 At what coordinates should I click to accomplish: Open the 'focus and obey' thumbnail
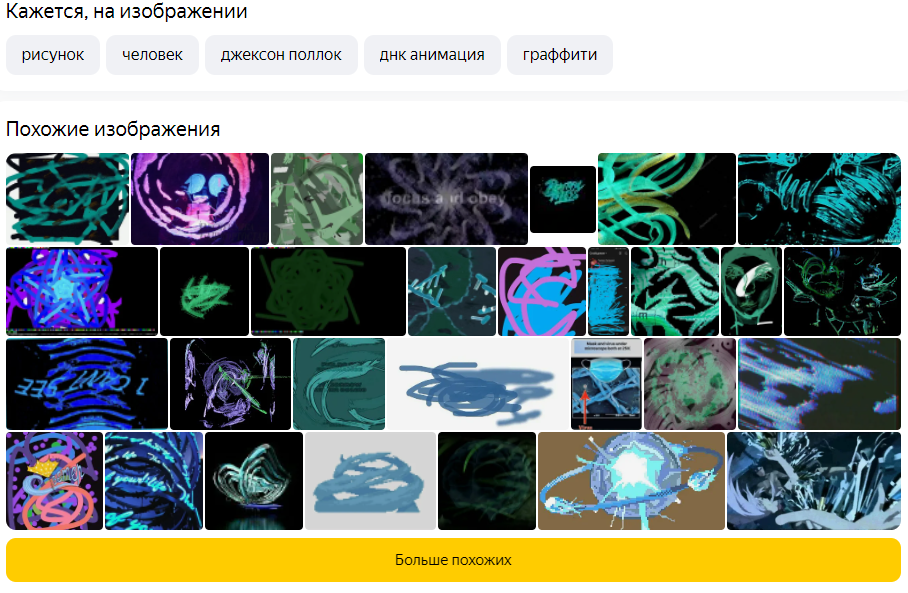(446, 199)
